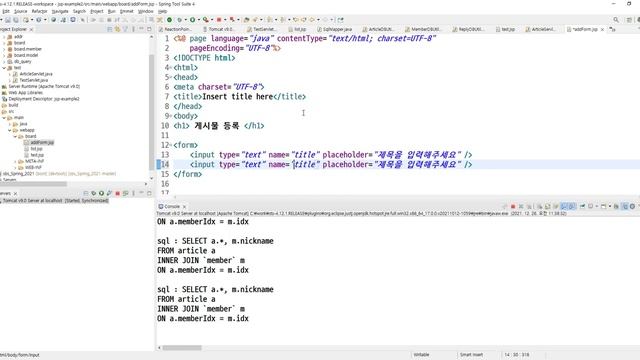Close the Servers view tab
The width and height of the screenshot is (640, 360).
pyautogui.click(x=15, y=193)
